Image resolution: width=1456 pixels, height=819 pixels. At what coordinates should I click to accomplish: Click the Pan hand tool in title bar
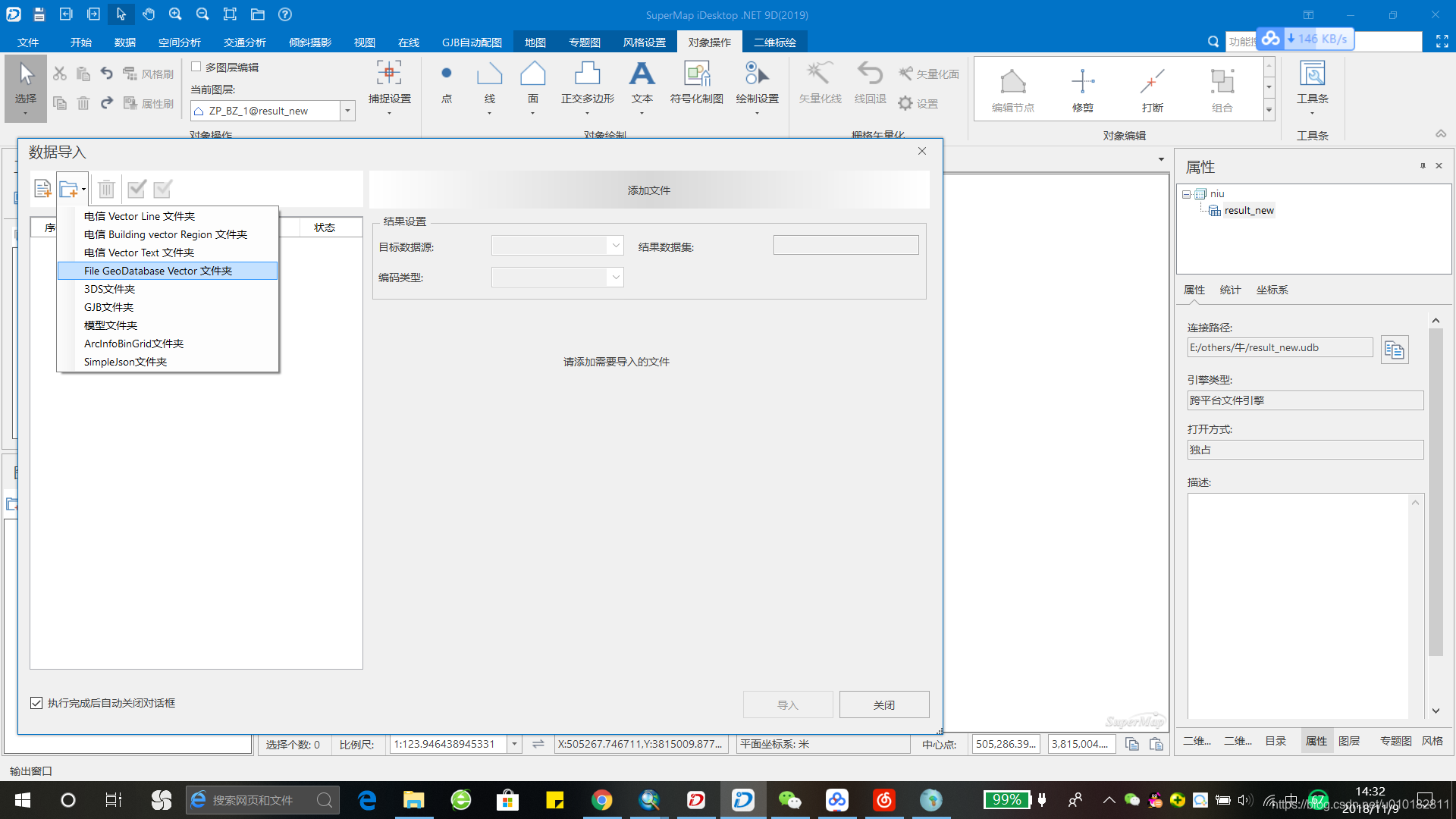point(148,14)
